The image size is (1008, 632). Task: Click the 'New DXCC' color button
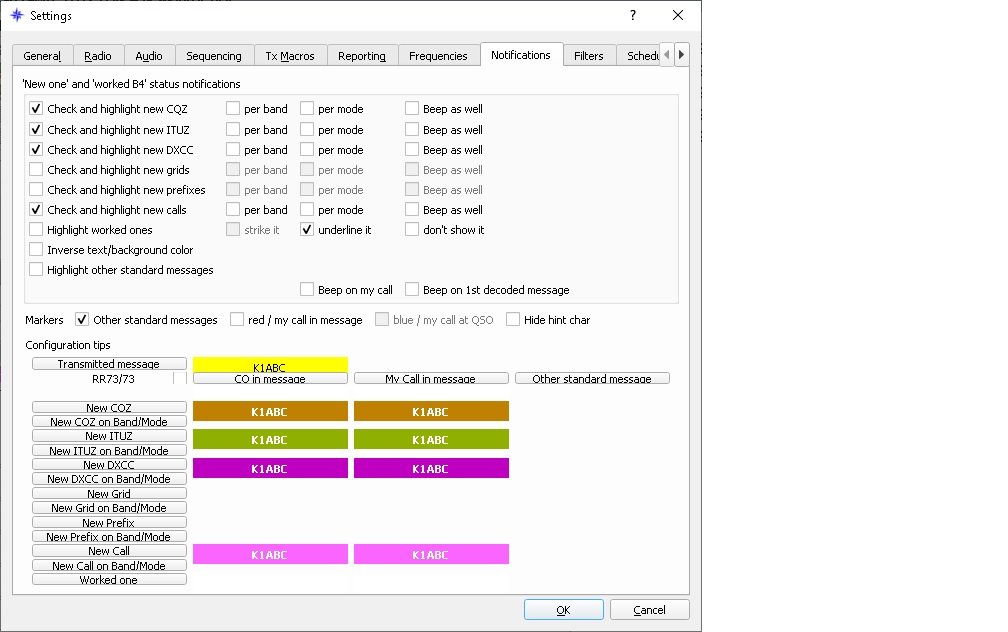[x=109, y=465]
